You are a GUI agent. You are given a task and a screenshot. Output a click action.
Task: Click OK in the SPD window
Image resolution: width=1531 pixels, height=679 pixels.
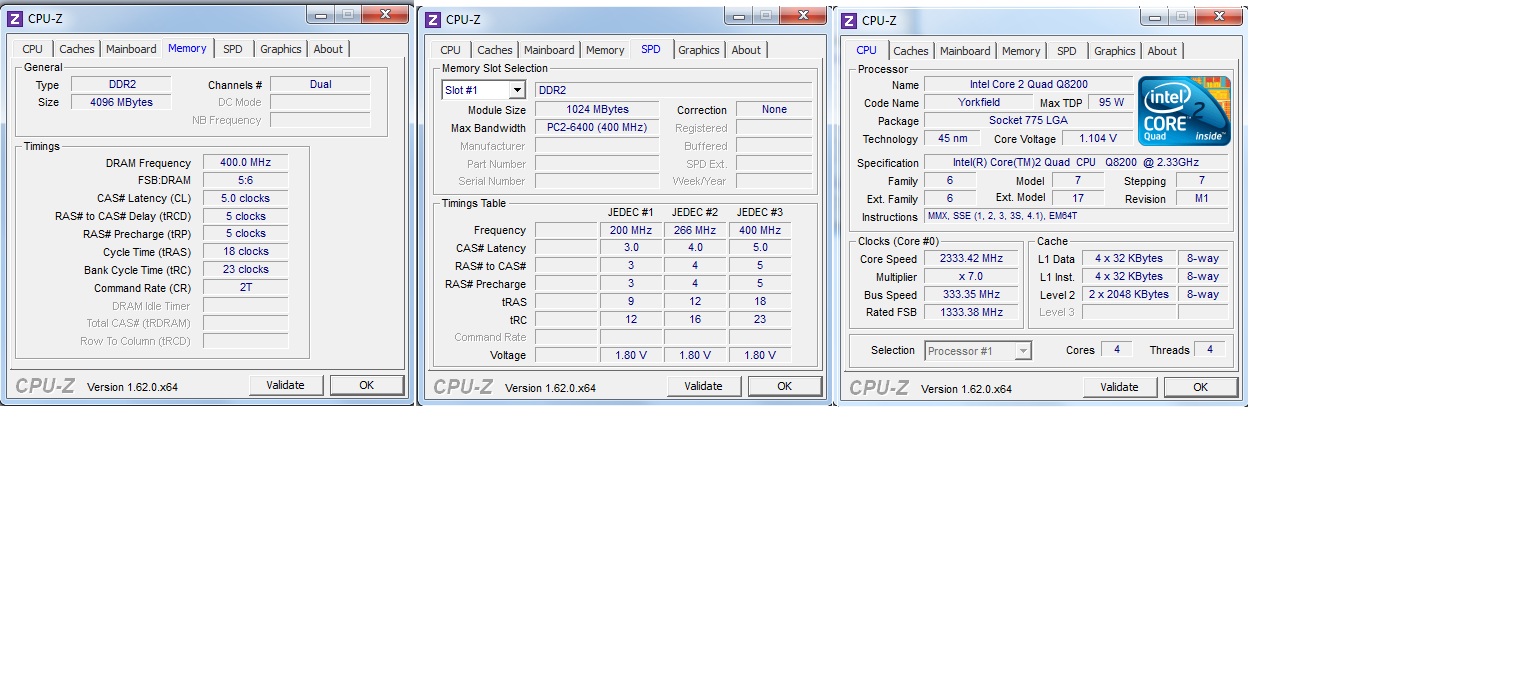[x=785, y=386]
